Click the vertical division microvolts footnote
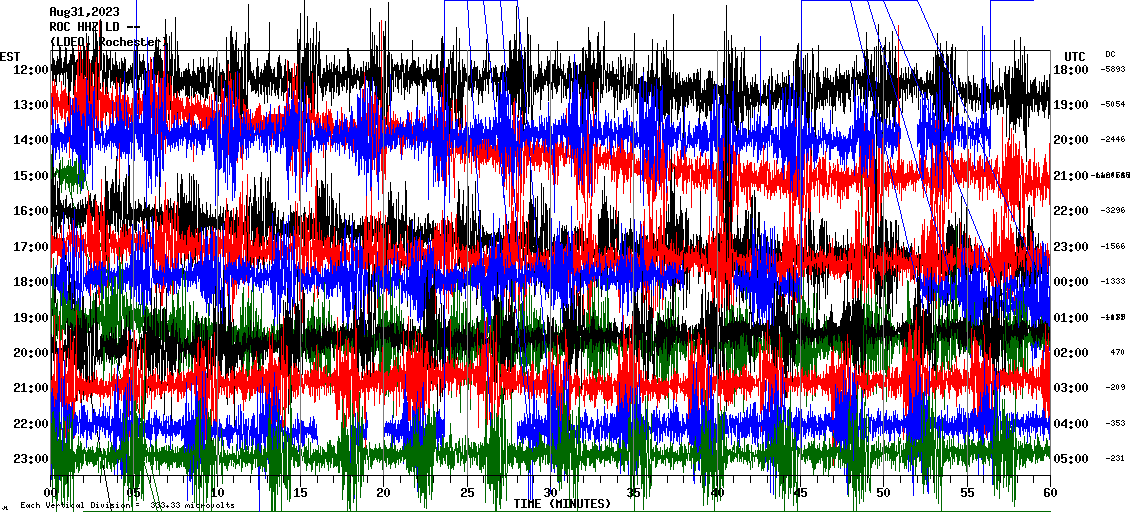The width and height of the screenshot is (1130, 519). (127, 505)
